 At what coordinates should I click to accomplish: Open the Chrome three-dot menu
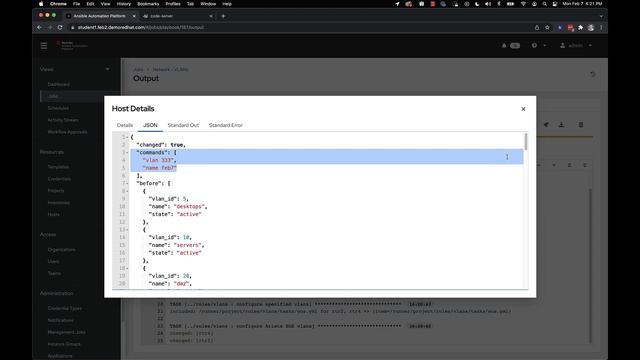click(601, 27)
